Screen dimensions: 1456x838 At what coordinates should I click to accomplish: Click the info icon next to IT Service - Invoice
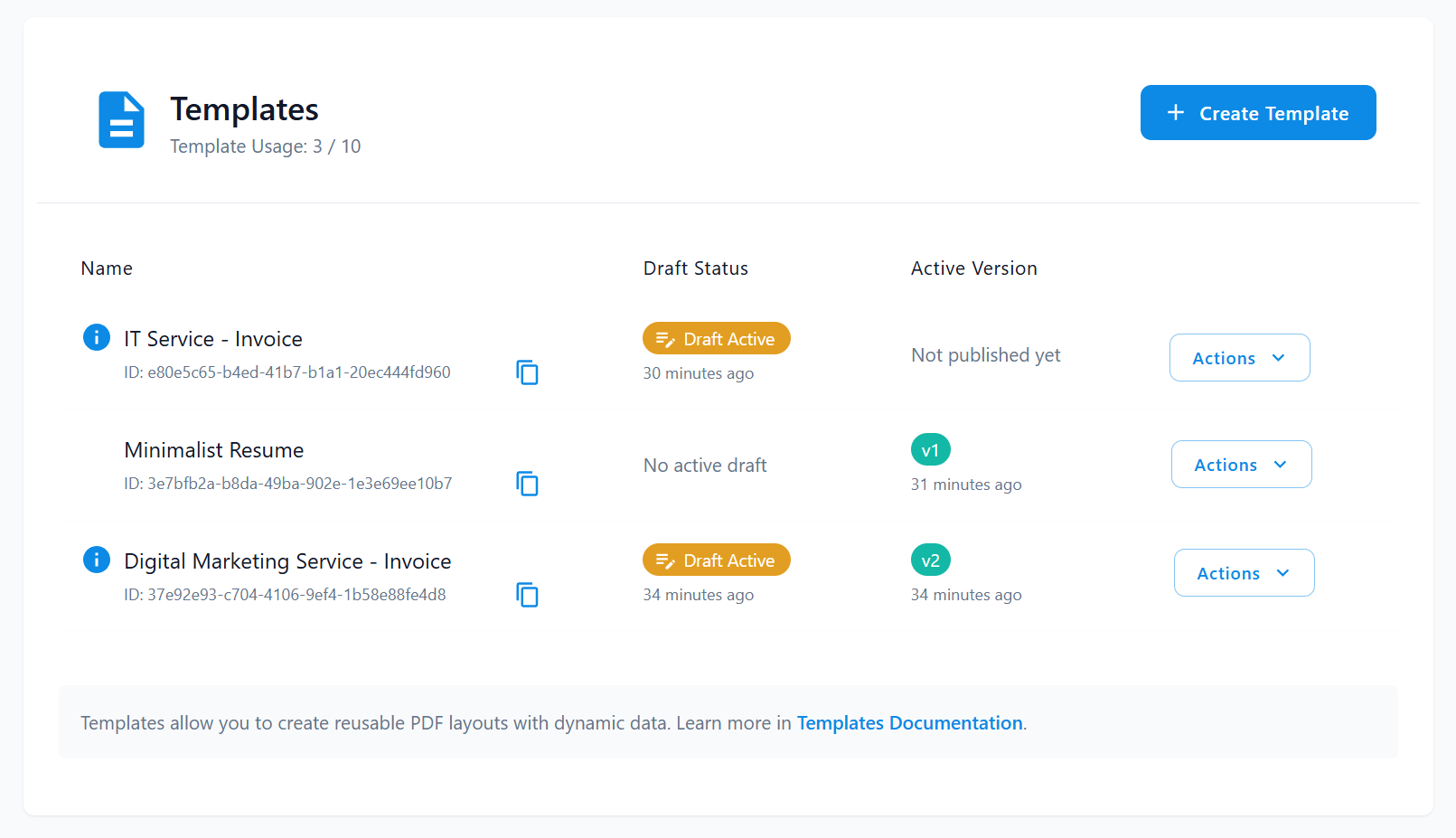96,337
